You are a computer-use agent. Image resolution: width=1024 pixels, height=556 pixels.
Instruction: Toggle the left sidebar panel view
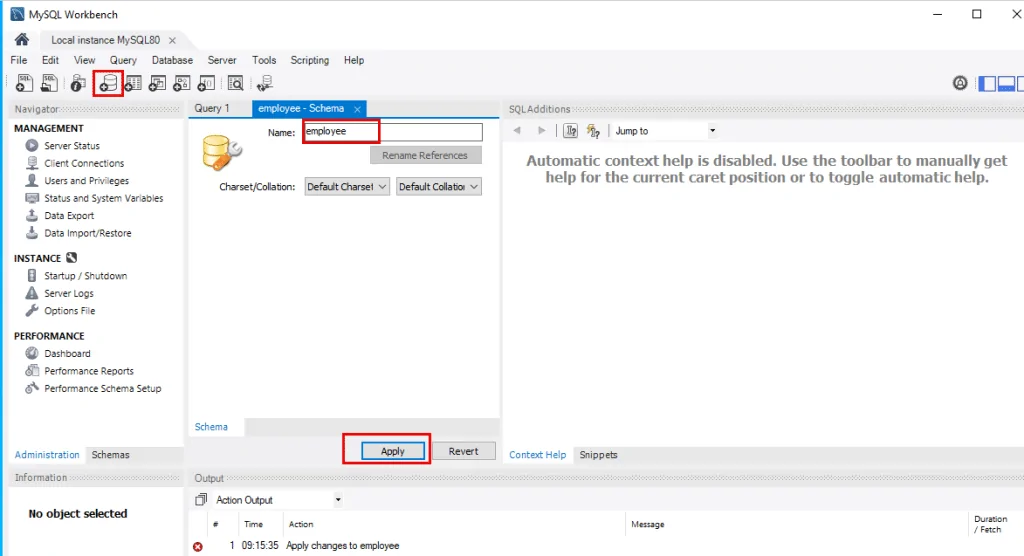(x=987, y=83)
